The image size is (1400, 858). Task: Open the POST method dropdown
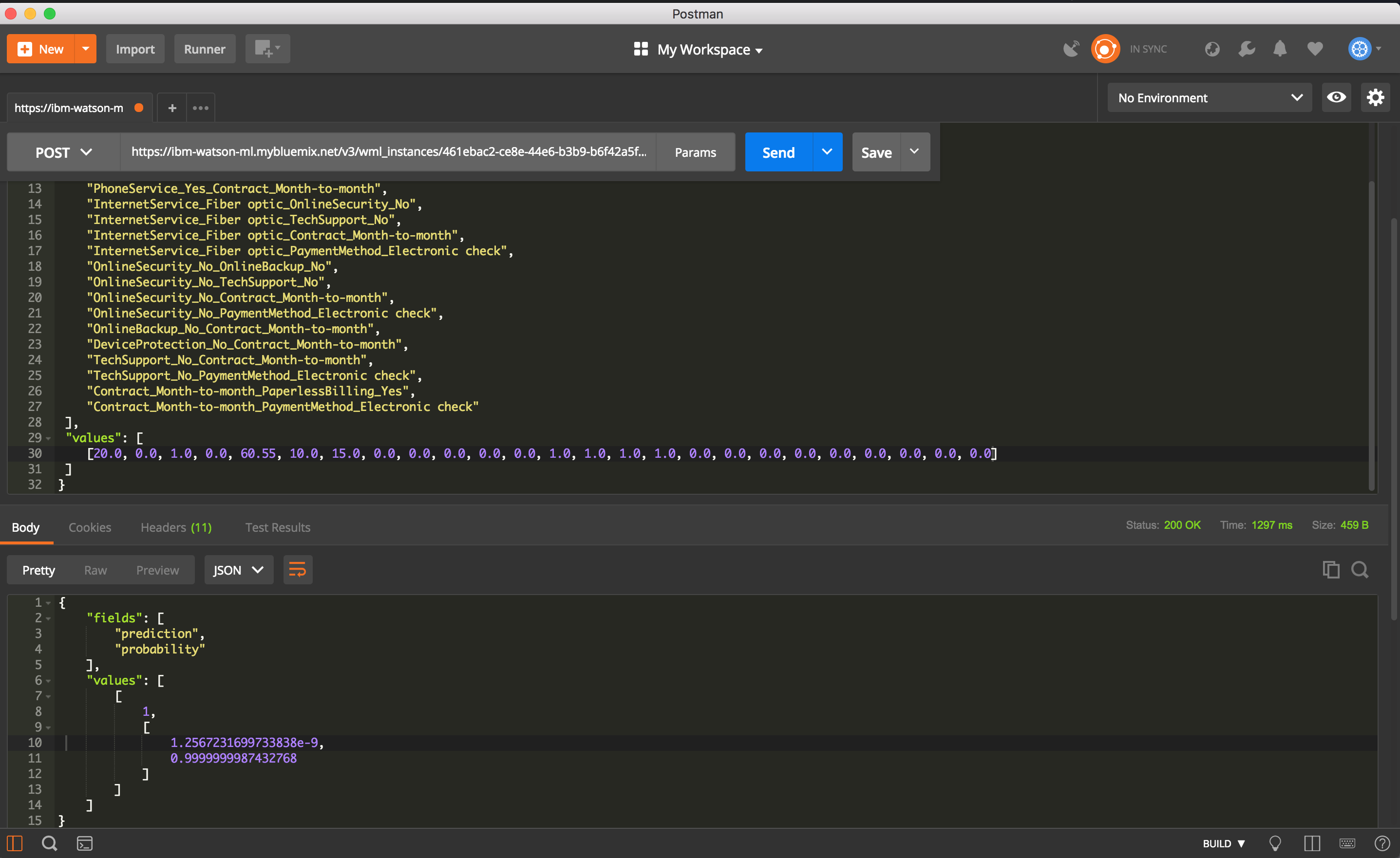pos(63,152)
